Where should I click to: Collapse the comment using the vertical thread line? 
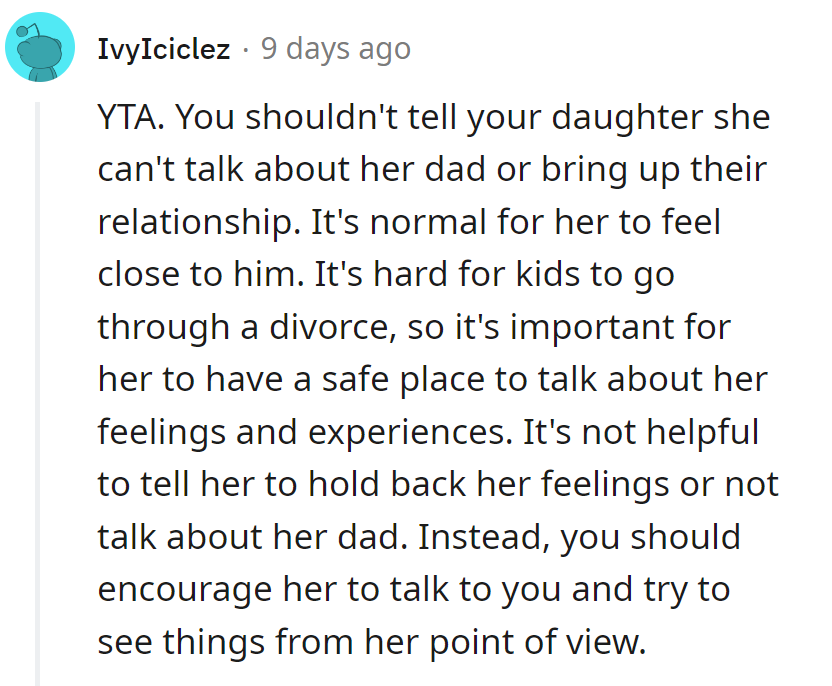tap(37, 394)
